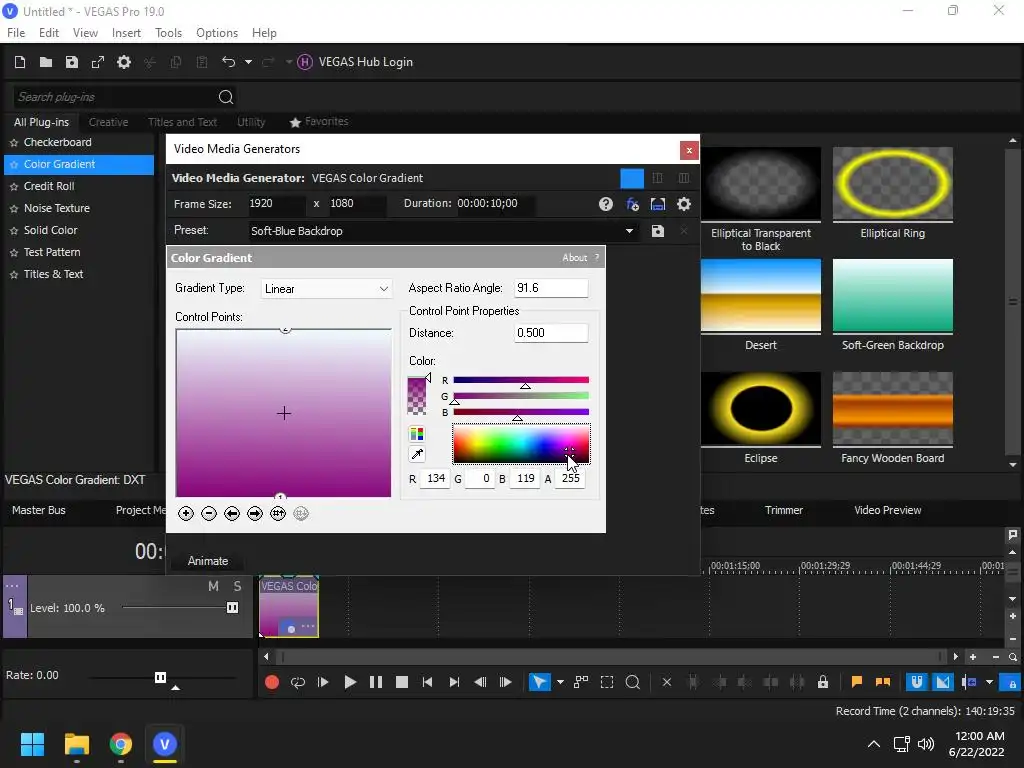Toggle favorite star for Solid Color
This screenshot has width=1024, height=768.
coord(14,231)
